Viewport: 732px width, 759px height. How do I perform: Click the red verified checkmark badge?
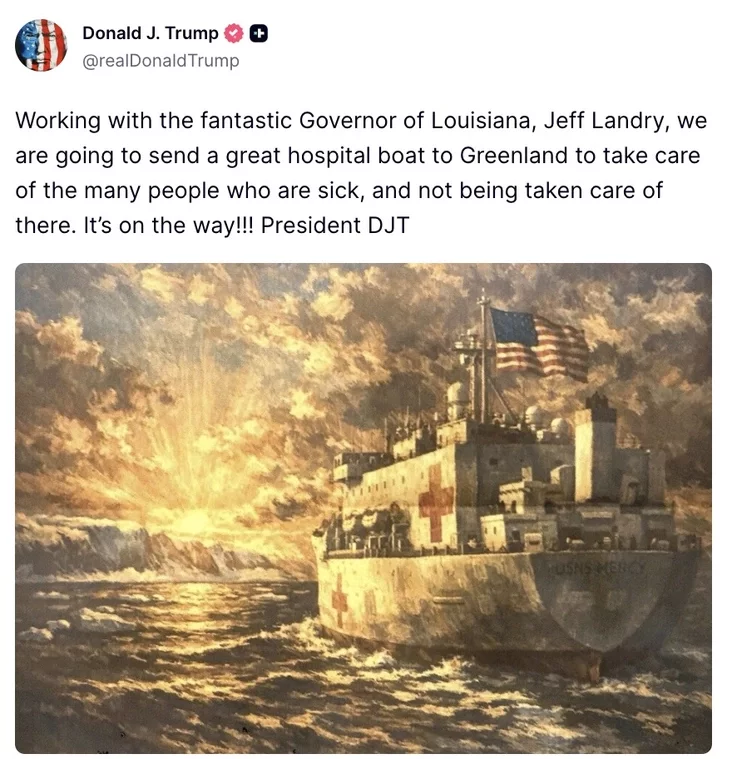[235, 33]
